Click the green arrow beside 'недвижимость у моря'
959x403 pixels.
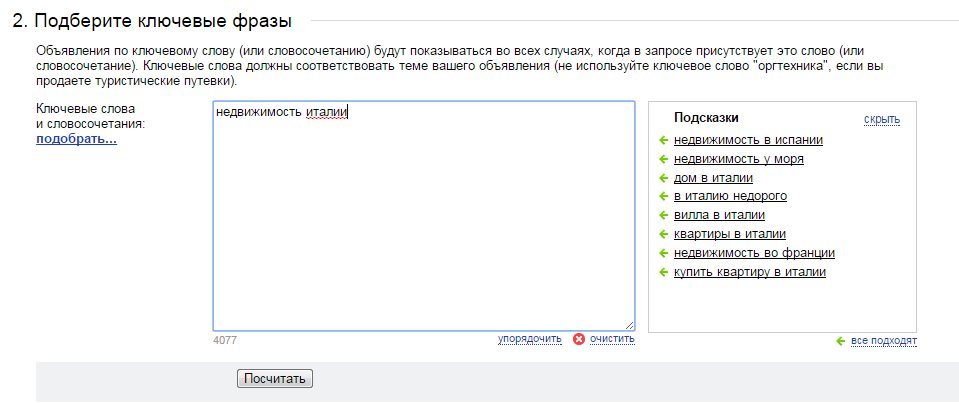[x=663, y=159]
